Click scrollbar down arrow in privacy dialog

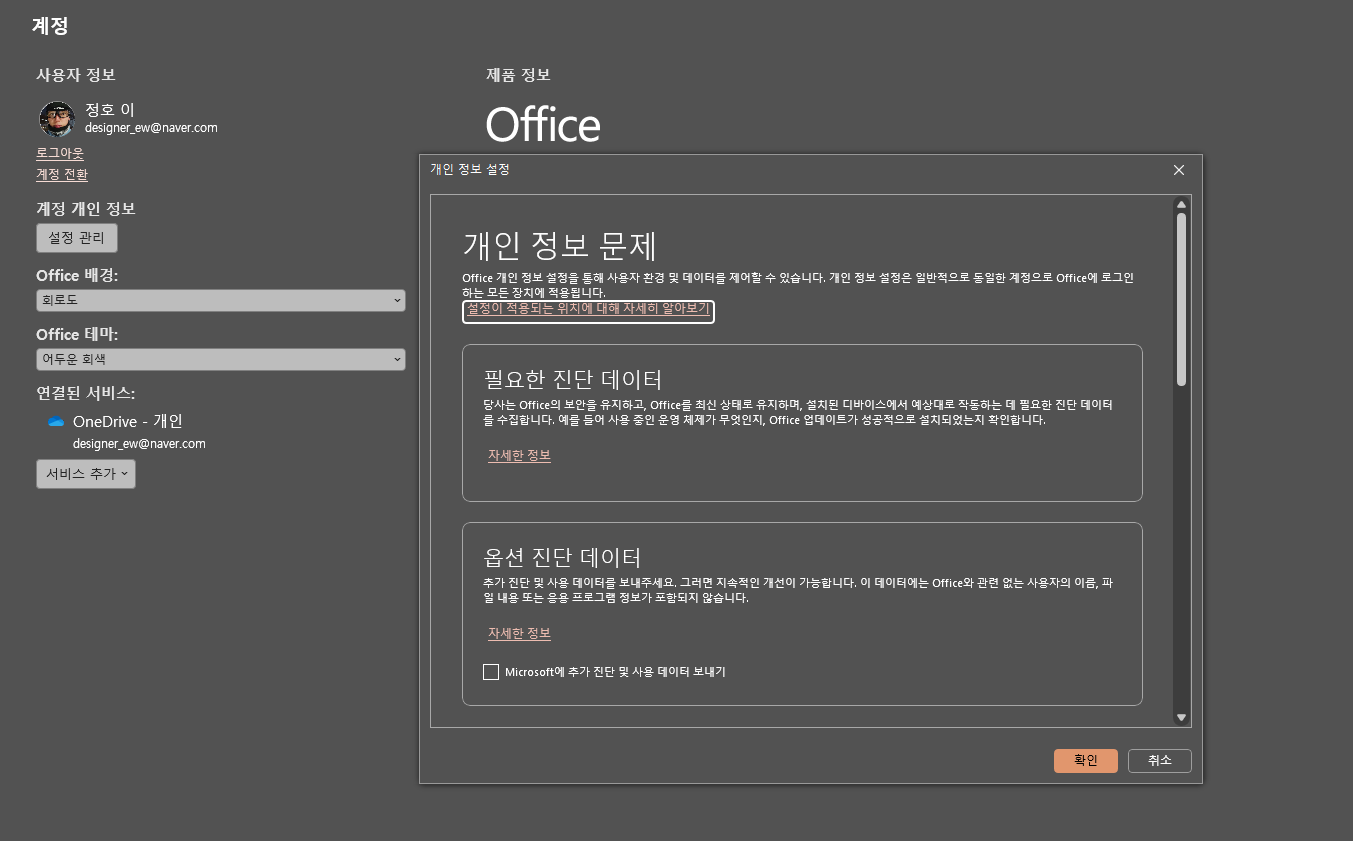[x=1181, y=718]
